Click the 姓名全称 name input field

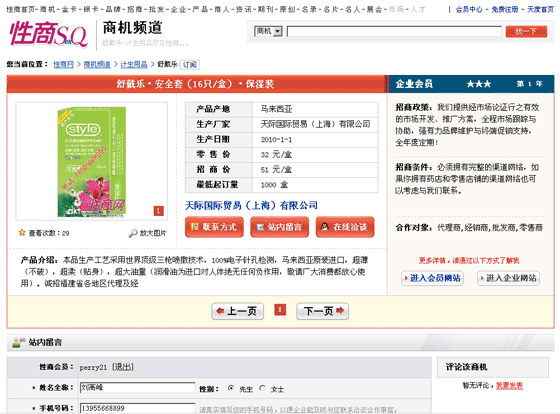click(x=138, y=388)
